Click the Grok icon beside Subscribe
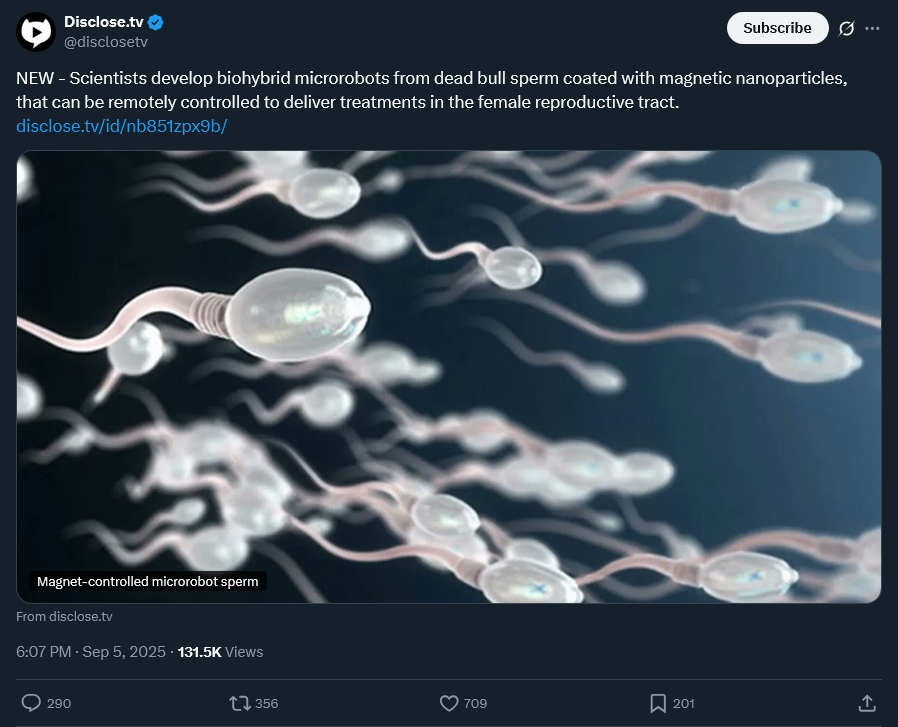The height and width of the screenshot is (727, 898). click(846, 28)
